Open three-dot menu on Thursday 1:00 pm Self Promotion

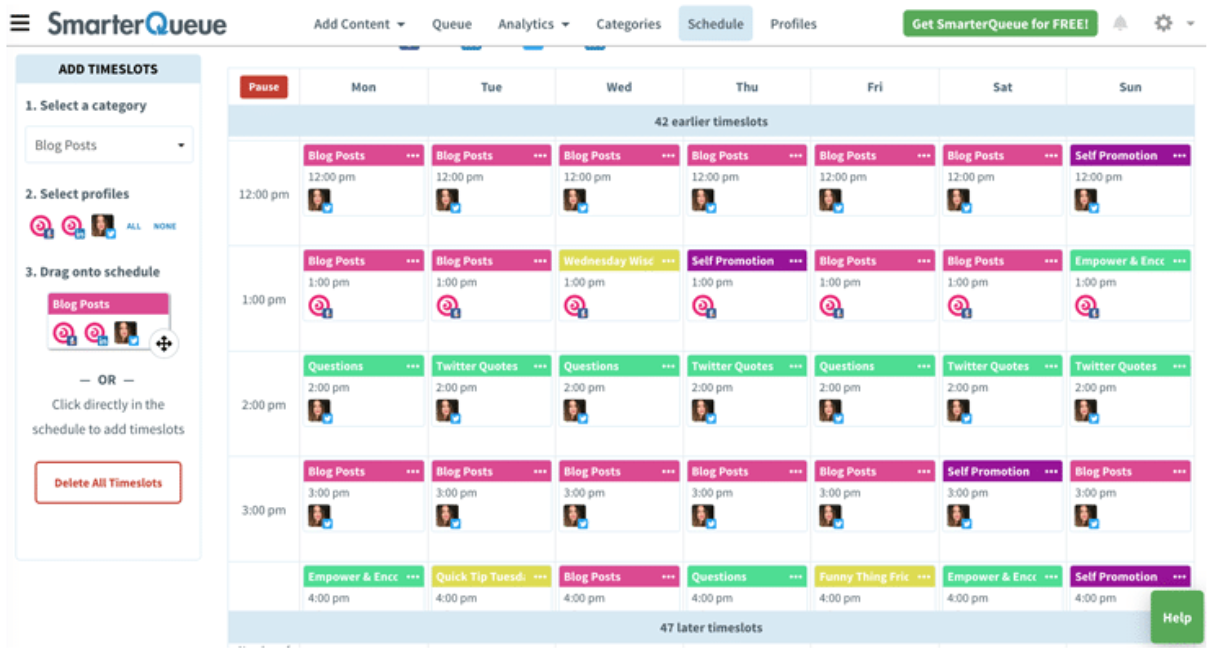pyautogui.click(x=796, y=261)
